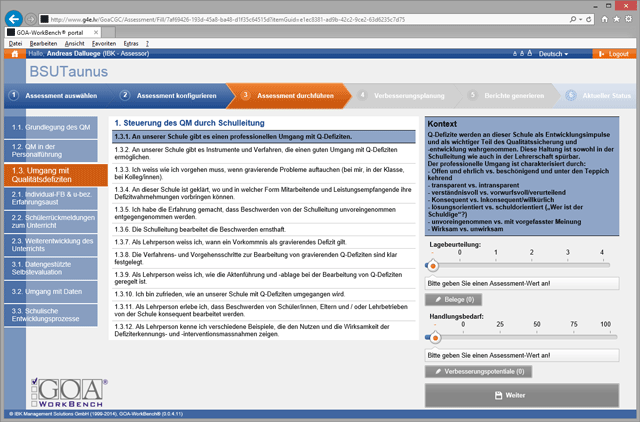
Task: Select statement 1.3.1 professionellen Umgang mit Q-Defiziten
Action: [264, 137]
